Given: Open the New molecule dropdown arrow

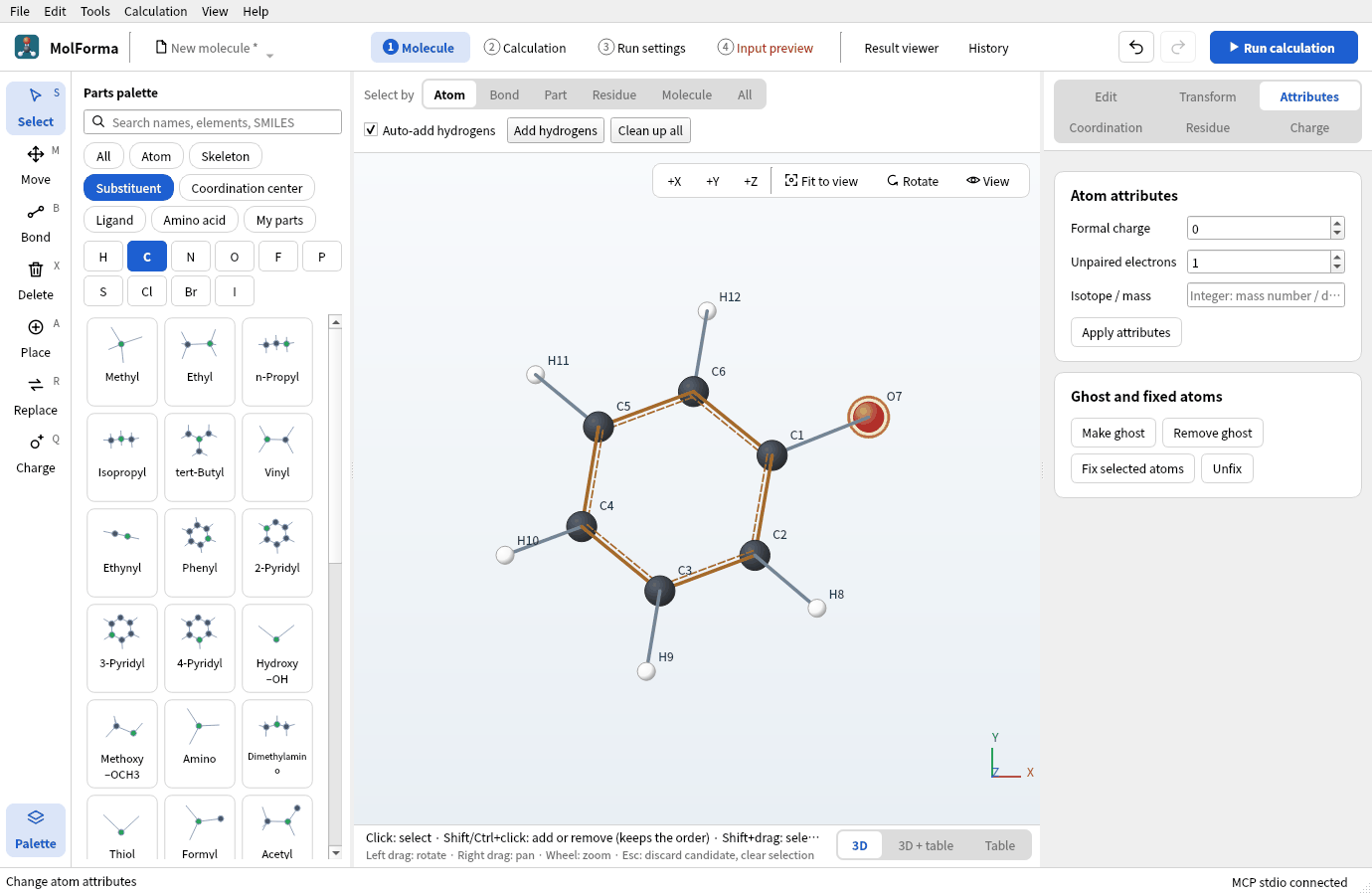Looking at the screenshot, I should pyautogui.click(x=269, y=55).
